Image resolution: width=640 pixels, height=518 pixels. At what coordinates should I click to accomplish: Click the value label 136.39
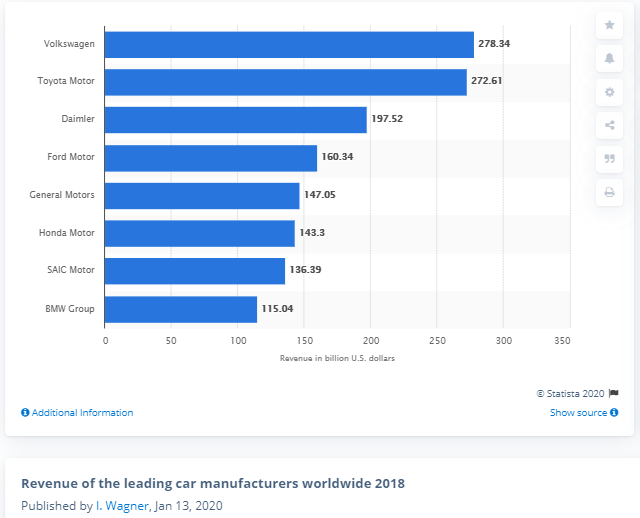click(x=305, y=270)
